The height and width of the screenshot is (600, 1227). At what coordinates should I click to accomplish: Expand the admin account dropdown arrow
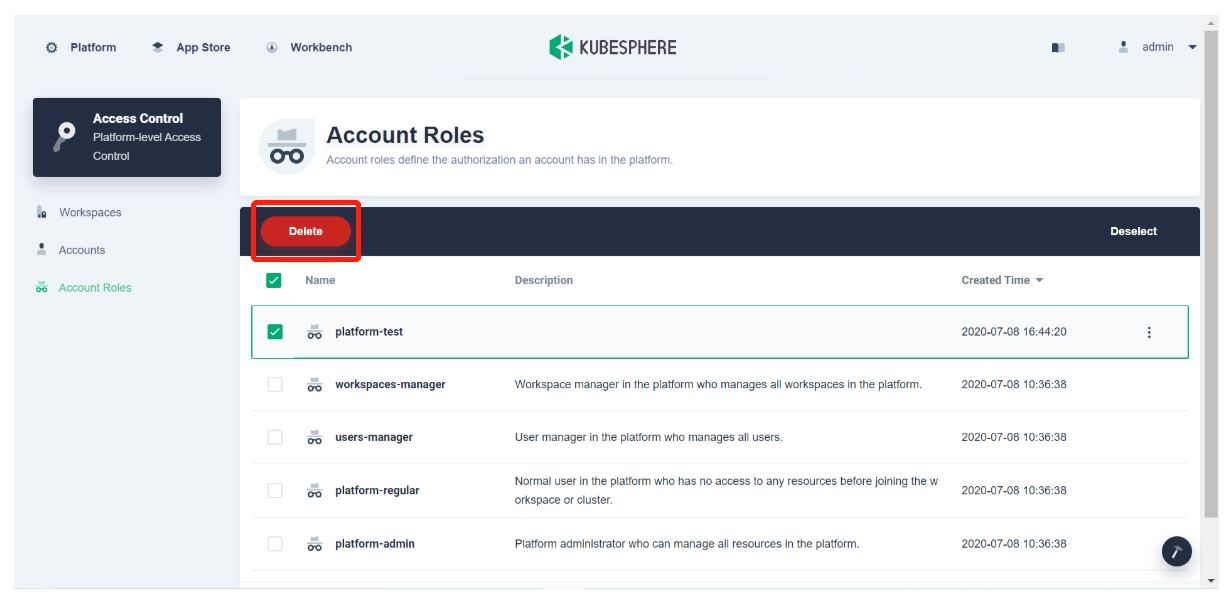pos(1192,48)
